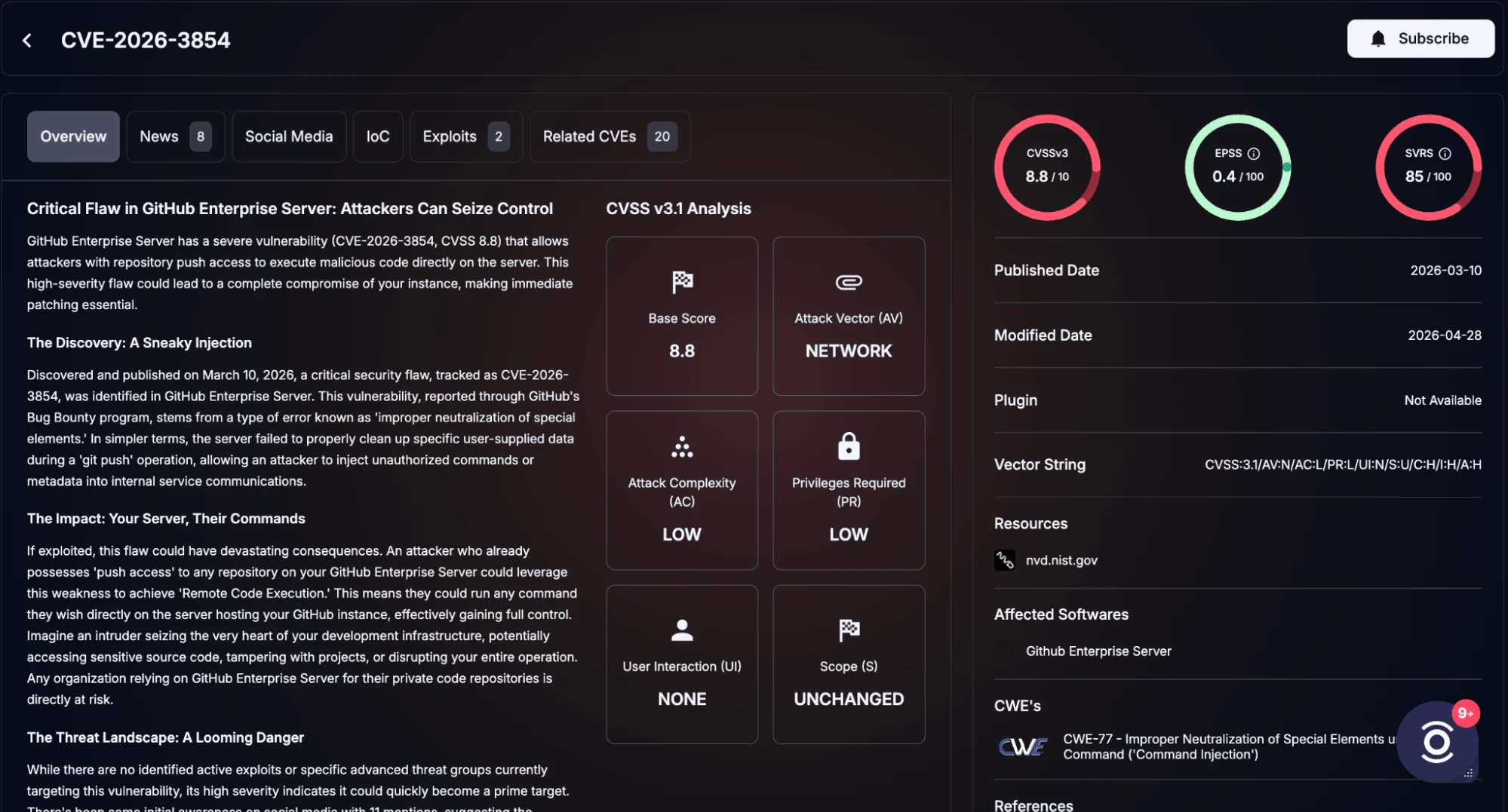Click the UNCHANGED scope value
Image resolution: width=1508 pixels, height=812 pixels.
(x=849, y=699)
